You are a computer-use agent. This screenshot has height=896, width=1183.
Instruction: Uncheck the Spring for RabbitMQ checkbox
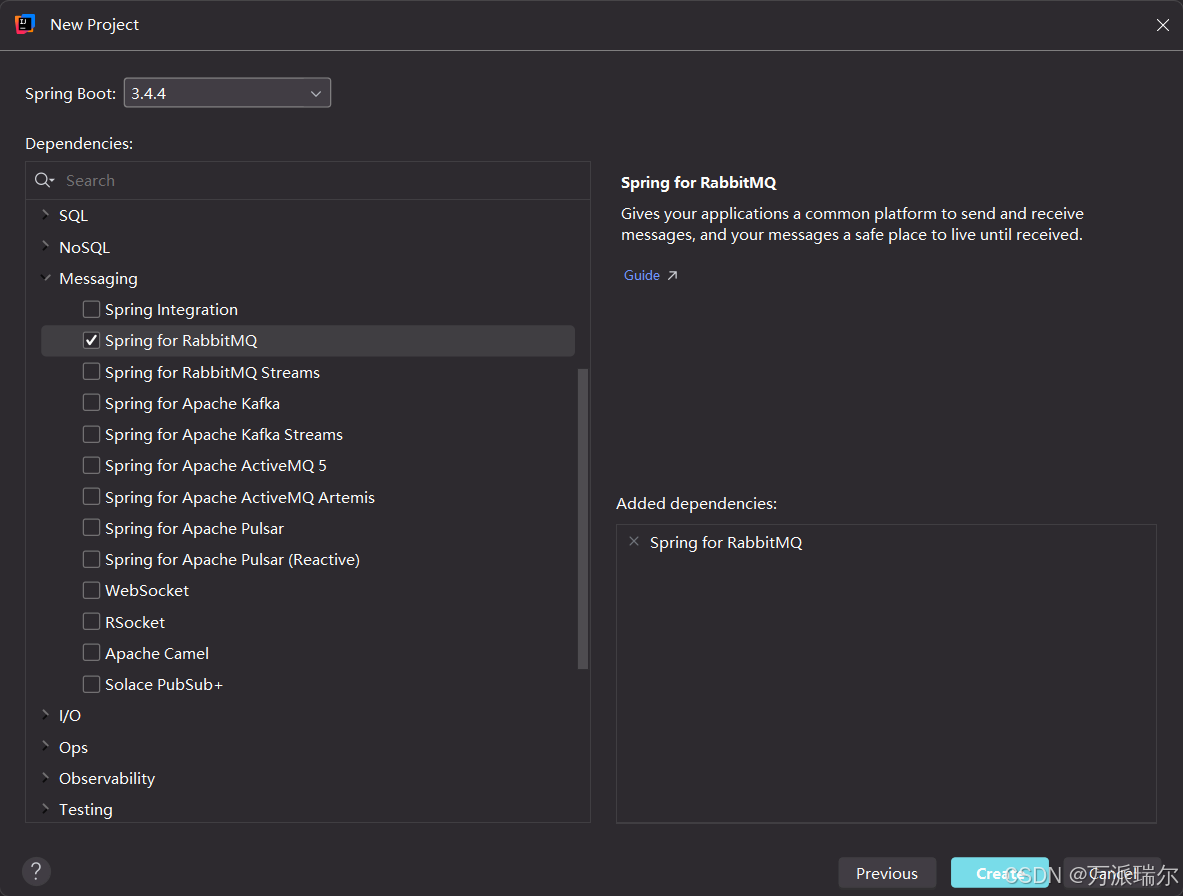pos(91,340)
